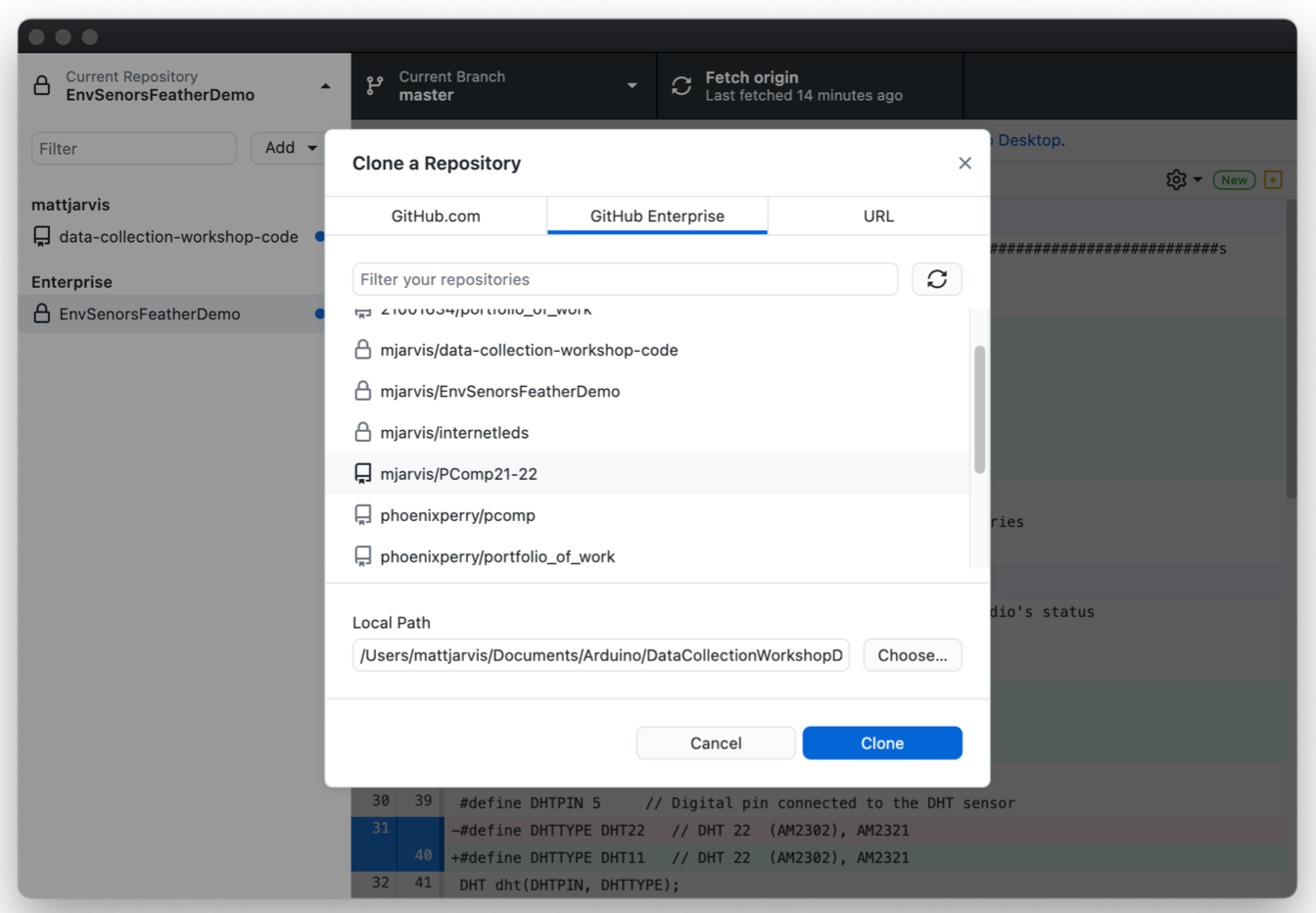Click the repository list scrollbar
The width and height of the screenshot is (1316, 913).
979,409
